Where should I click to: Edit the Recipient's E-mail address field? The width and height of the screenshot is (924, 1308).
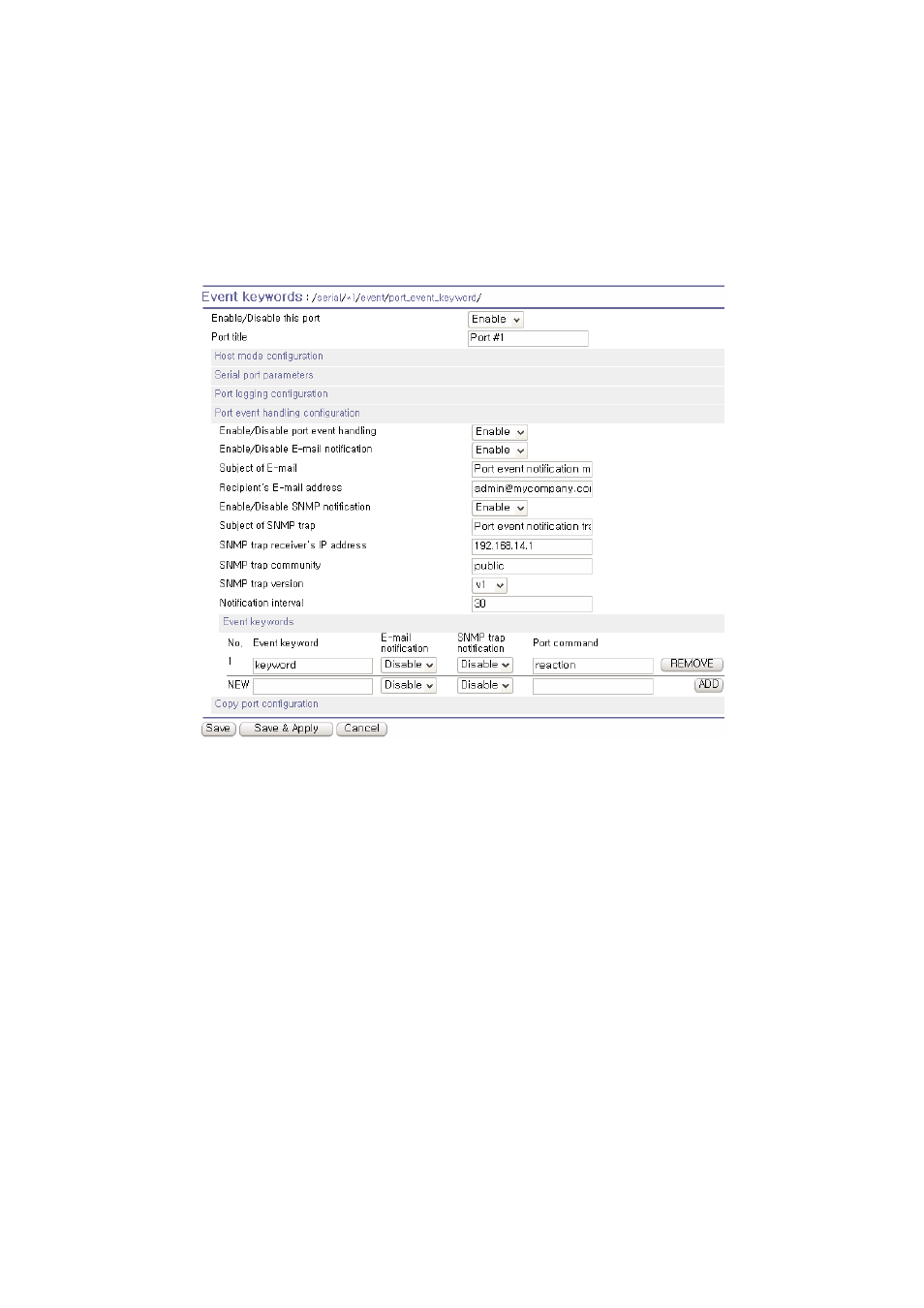pyautogui.click(x=532, y=488)
